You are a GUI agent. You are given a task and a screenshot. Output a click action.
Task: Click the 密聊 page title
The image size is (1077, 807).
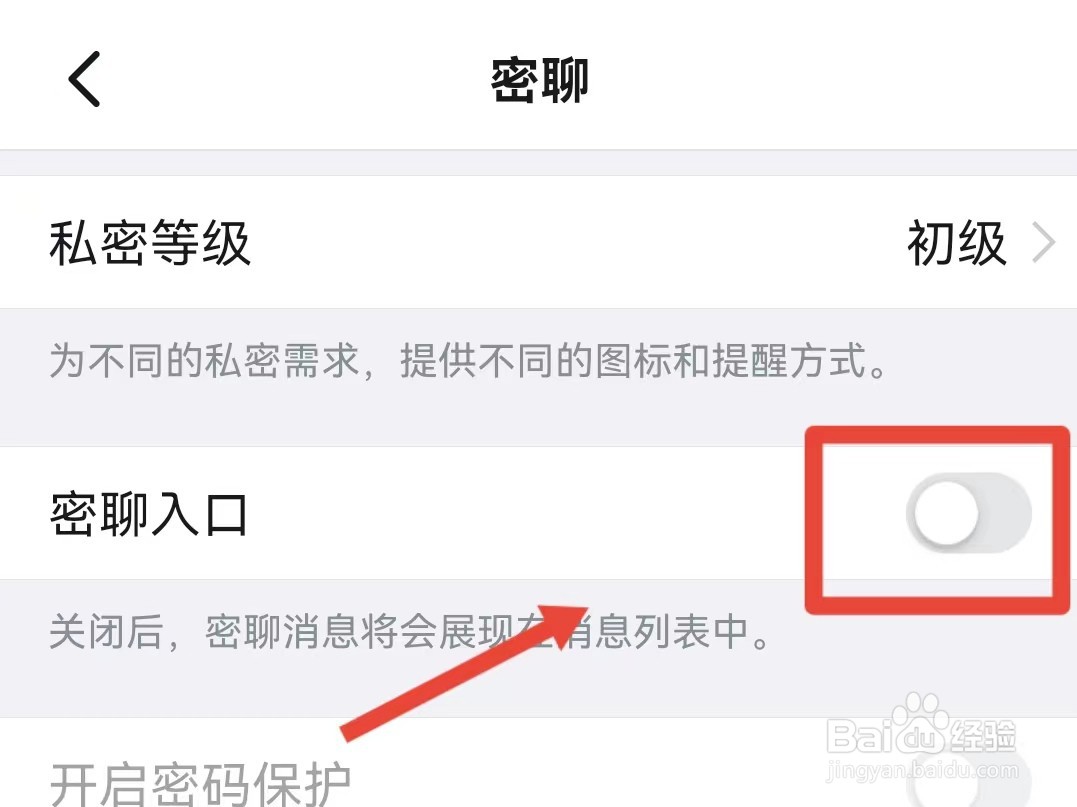click(x=539, y=80)
